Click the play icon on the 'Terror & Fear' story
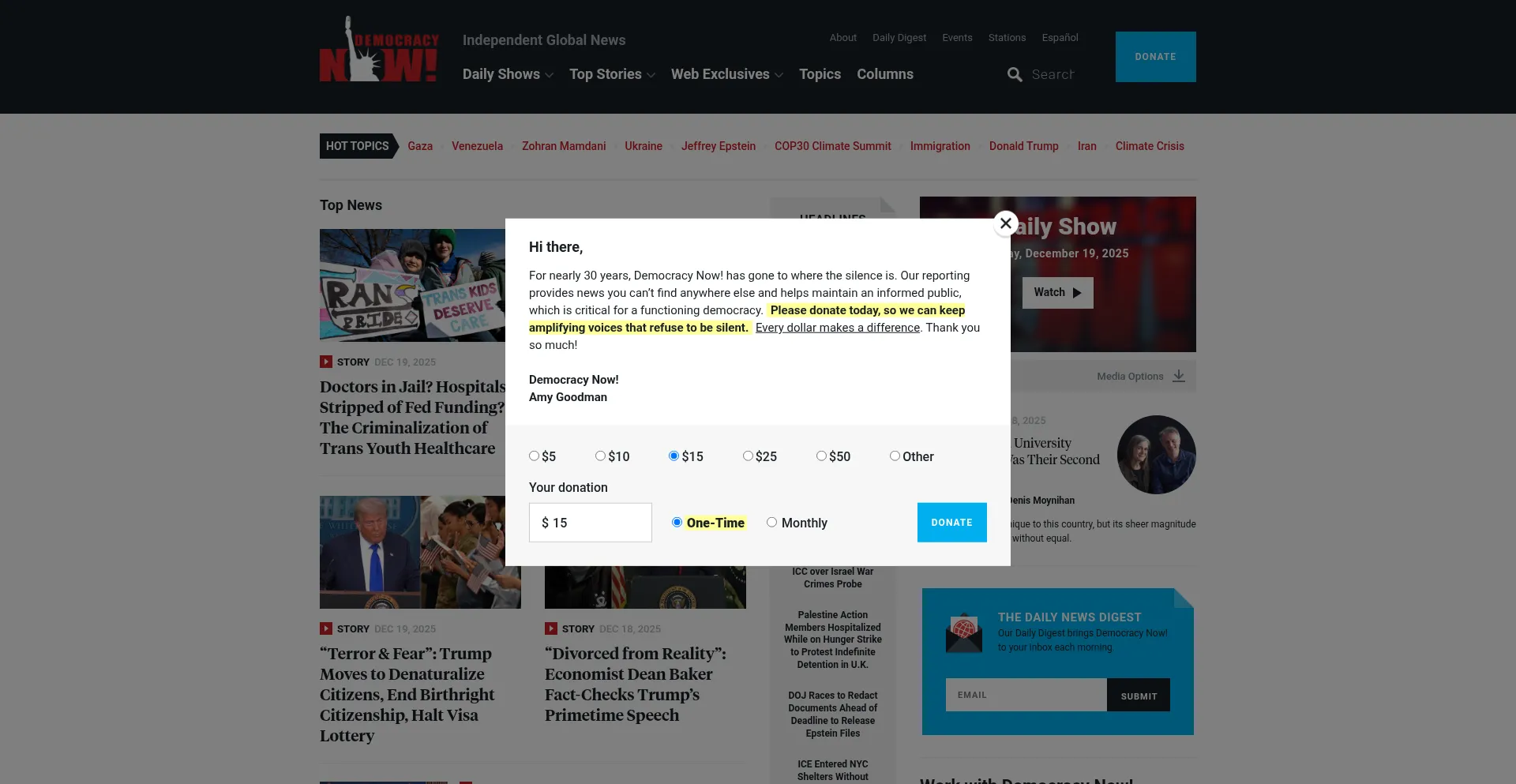Screen dimensions: 1516x784 pyautogui.click(x=326, y=628)
